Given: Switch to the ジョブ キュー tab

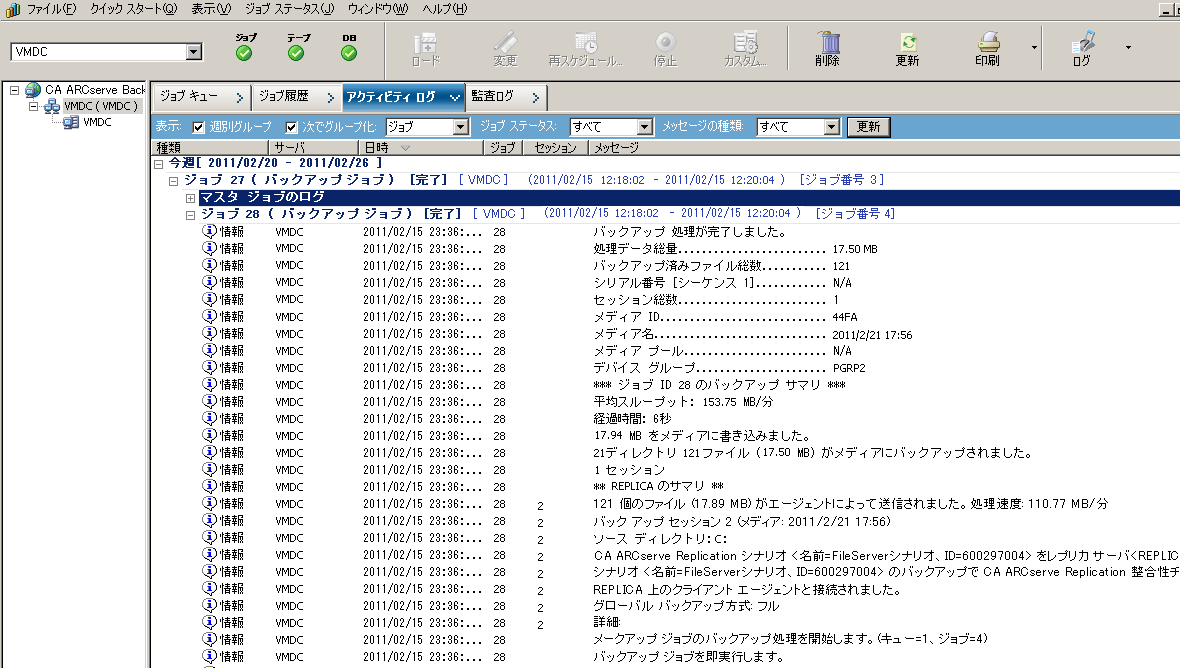Looking at the screenshot, I should pyautogui.click(x=201, y=96).
